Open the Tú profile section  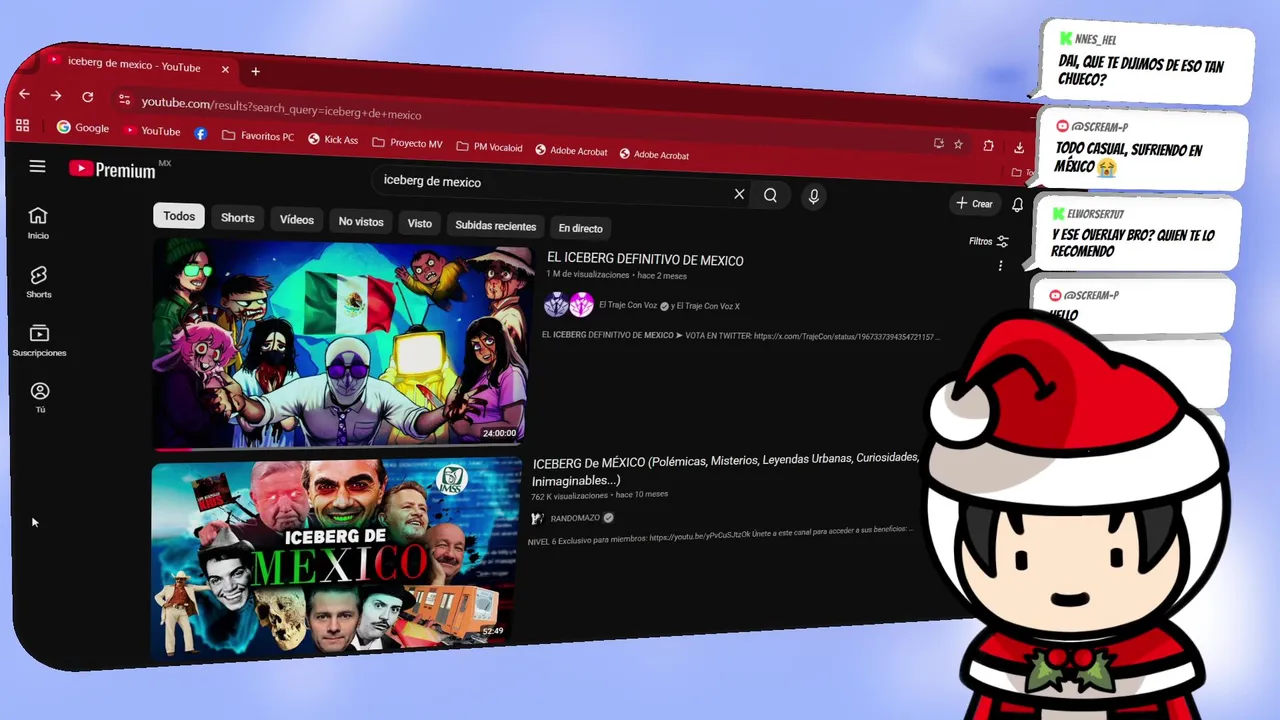click(40, 398)
